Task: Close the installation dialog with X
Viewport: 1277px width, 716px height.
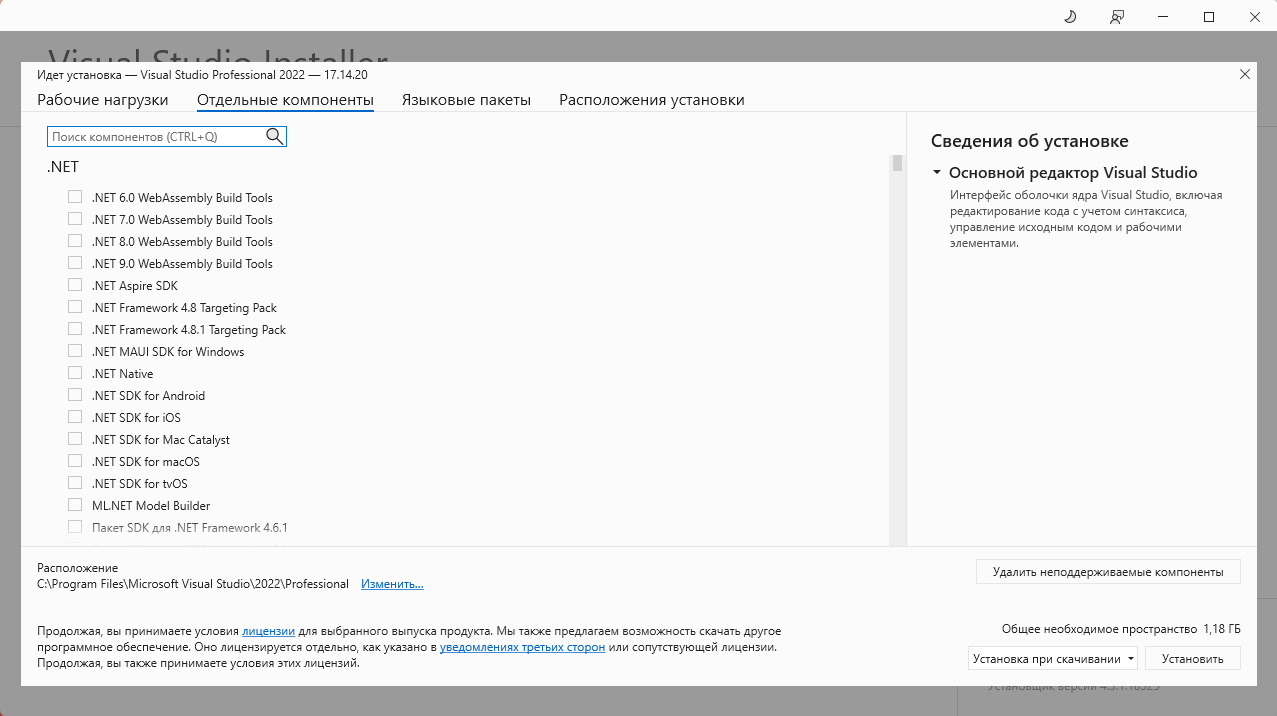Action: click(x=1245, y=74)
